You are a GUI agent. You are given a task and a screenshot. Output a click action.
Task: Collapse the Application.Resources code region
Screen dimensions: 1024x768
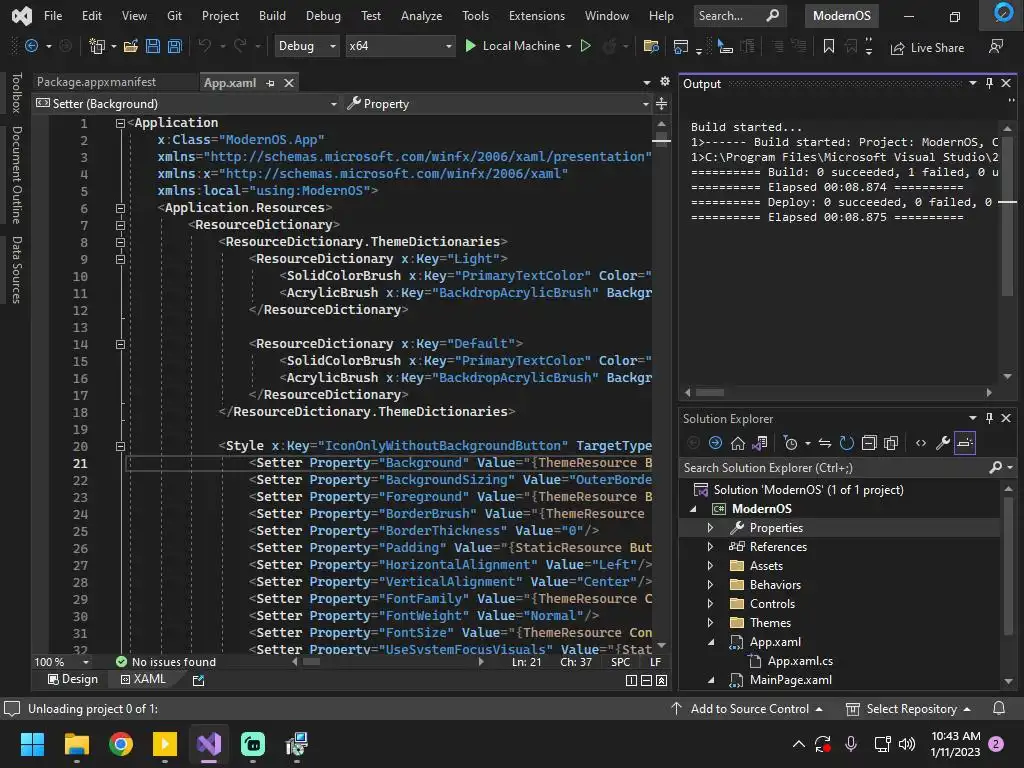click(120, 208)
